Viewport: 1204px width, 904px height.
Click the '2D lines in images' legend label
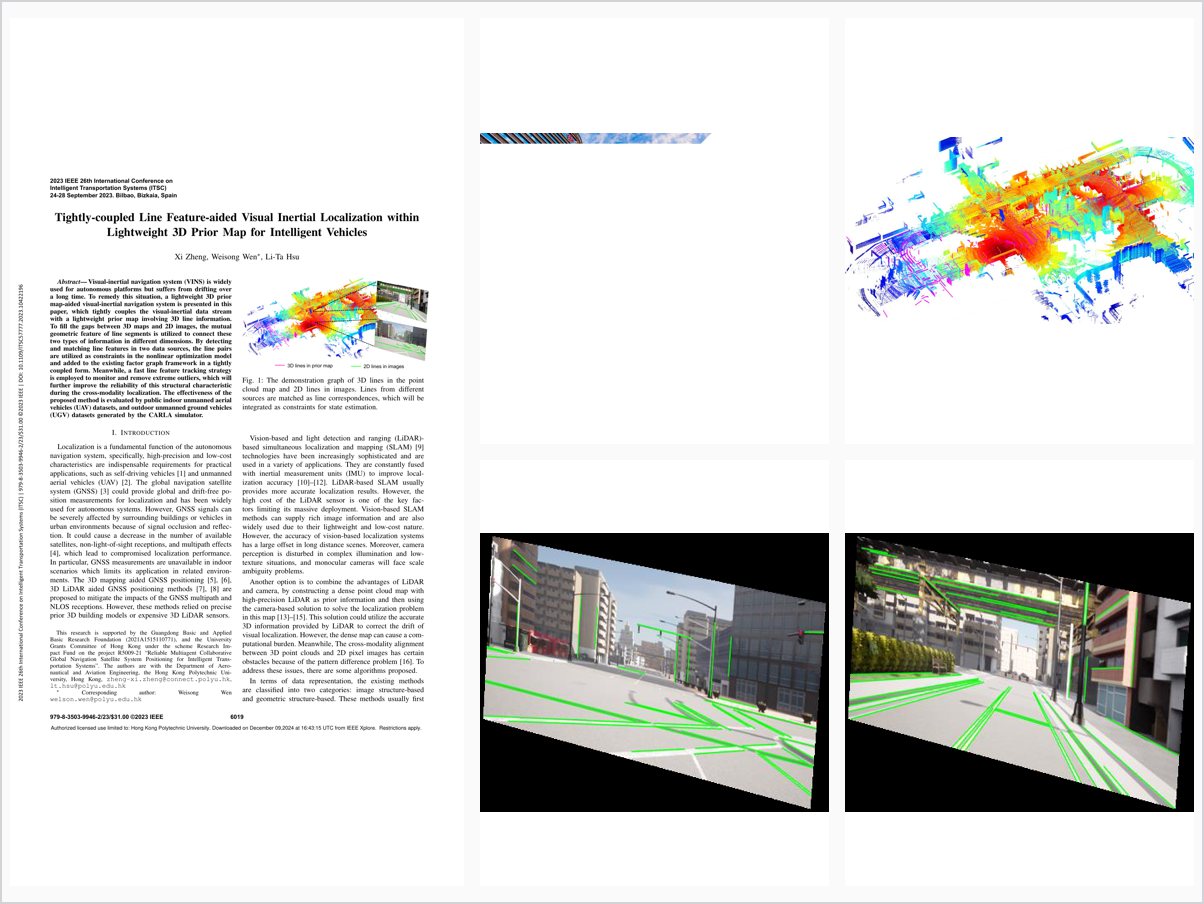tap(383, 367)
